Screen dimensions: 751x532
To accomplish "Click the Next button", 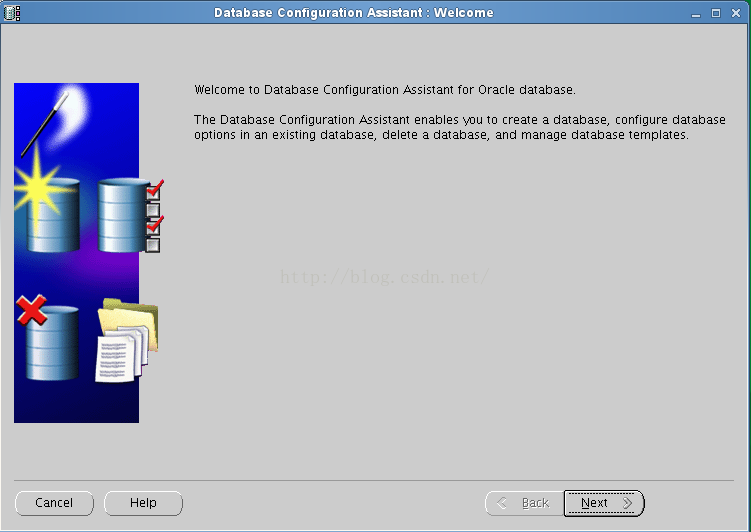I will [x=603, y=503].
